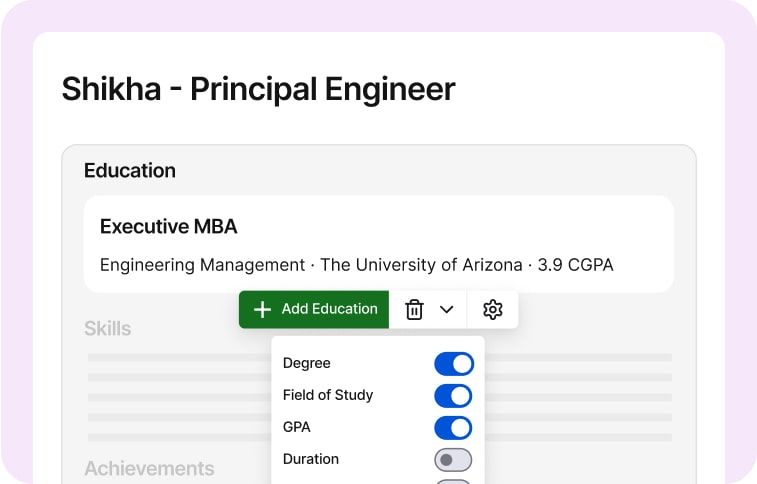Screen dimensions: 757x484
Task: Click the Add Education button label
Action: 329,310
